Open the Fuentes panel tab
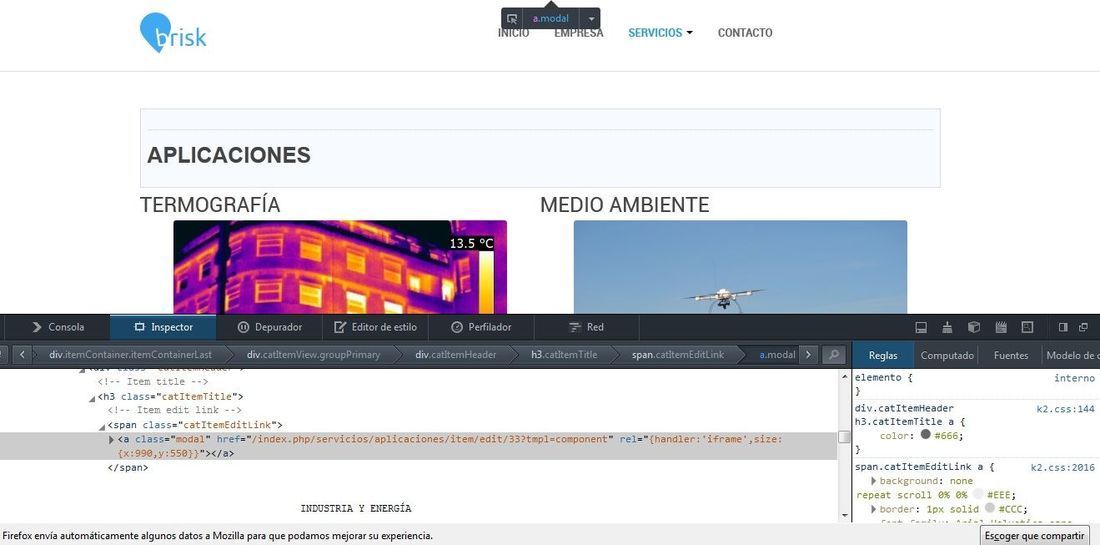This screenshot has height=545, width=1100. point(1011,355)
